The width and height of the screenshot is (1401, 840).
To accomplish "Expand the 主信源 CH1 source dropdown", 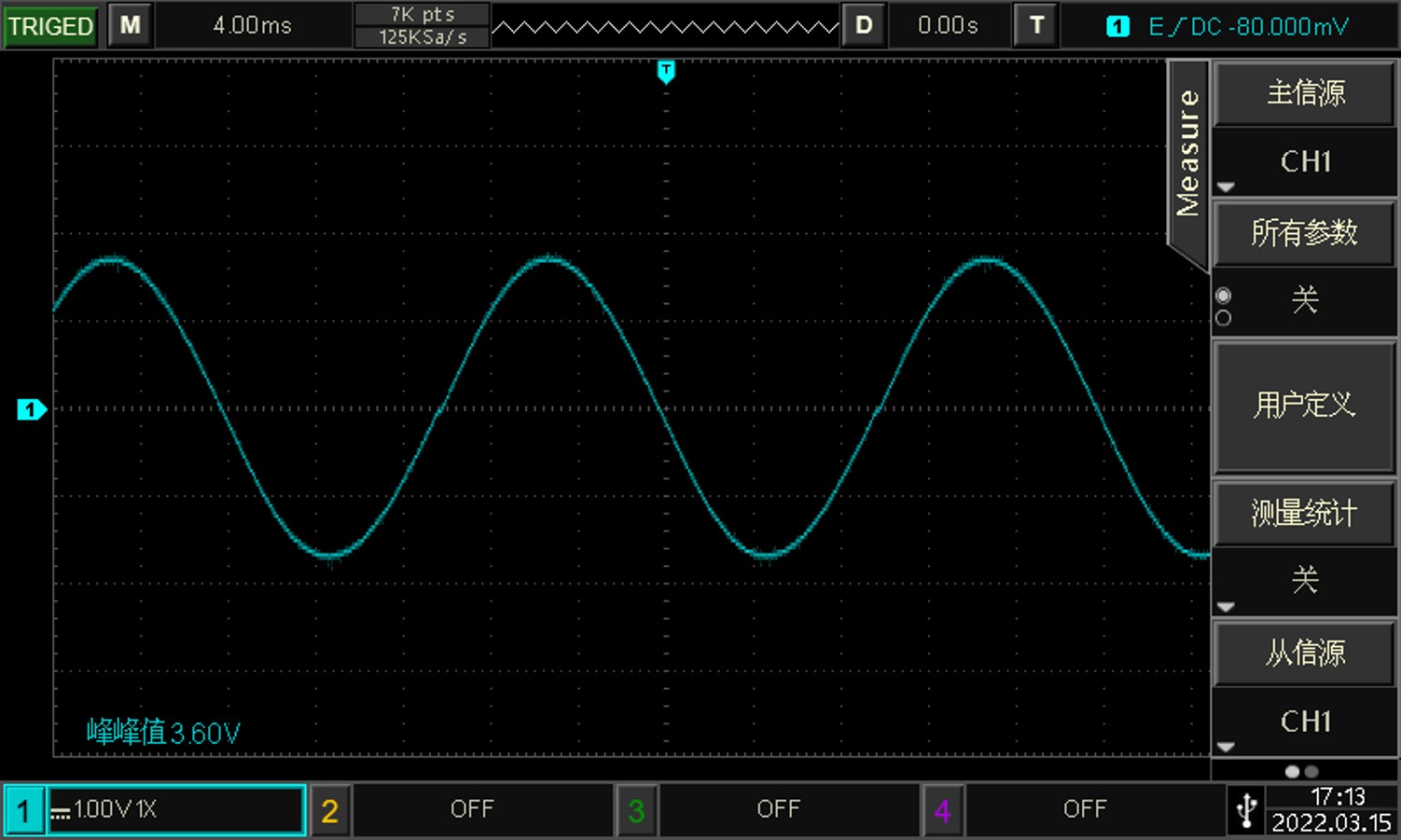I will click(1303, 162).
